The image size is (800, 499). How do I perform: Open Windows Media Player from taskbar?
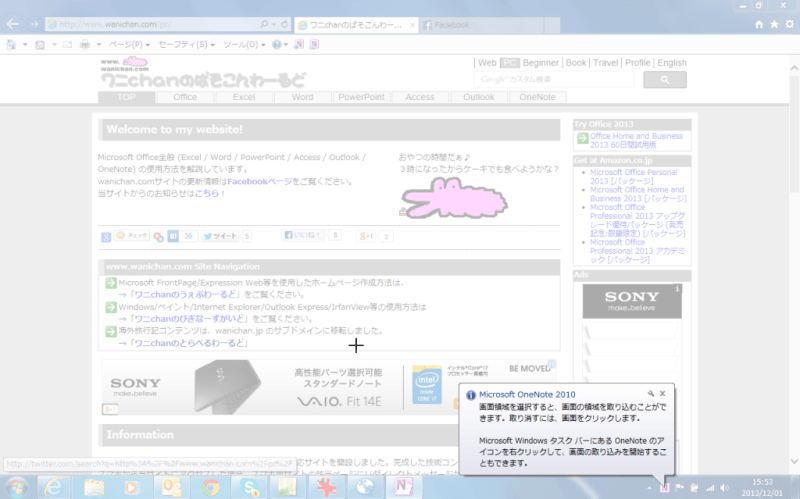pyautogui.click(x=131, y=488)
